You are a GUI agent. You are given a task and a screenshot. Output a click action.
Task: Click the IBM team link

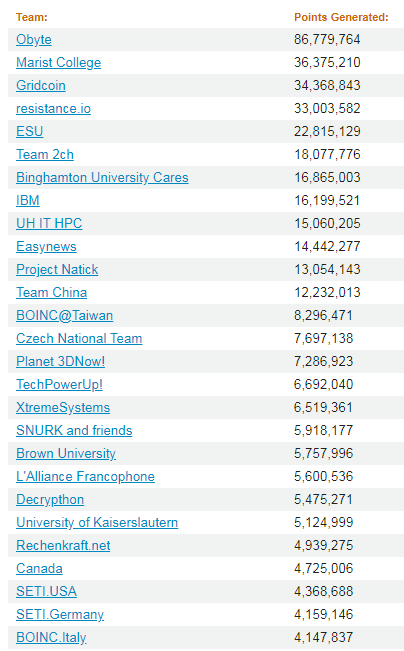point(28,201)
